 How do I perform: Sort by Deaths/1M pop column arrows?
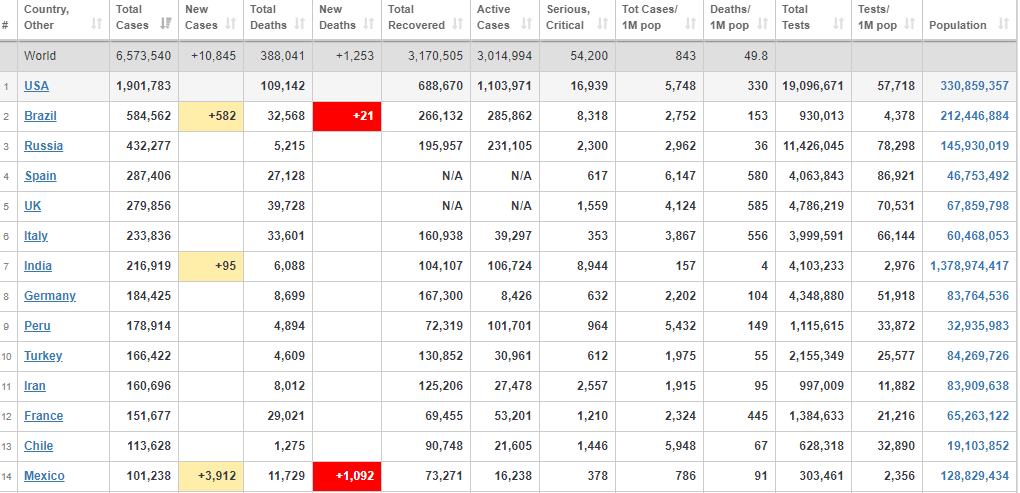(x=762, y=25)
